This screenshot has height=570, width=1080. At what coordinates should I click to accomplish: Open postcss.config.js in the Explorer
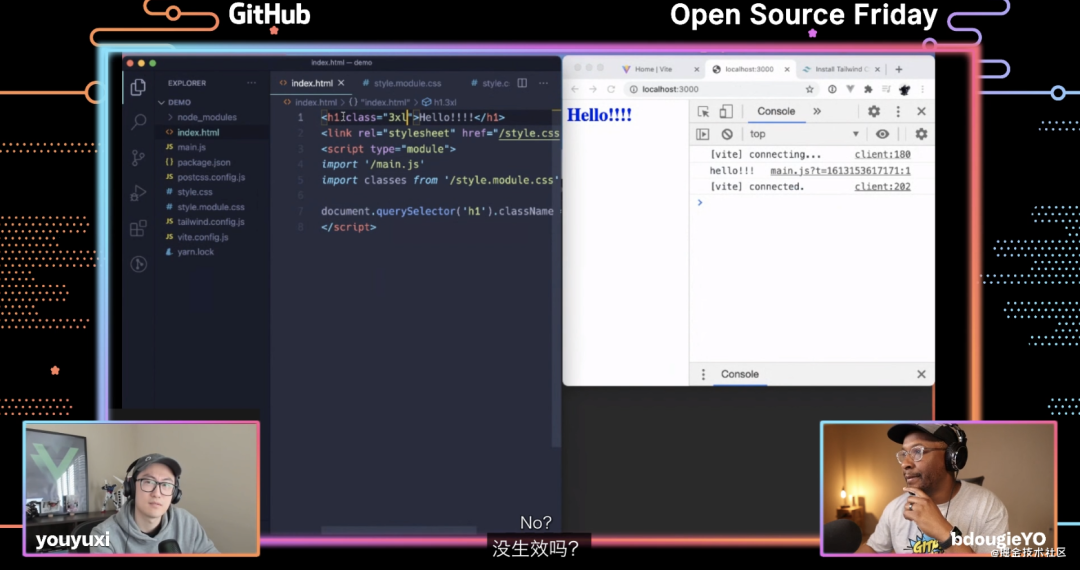(x=211, y=177)
